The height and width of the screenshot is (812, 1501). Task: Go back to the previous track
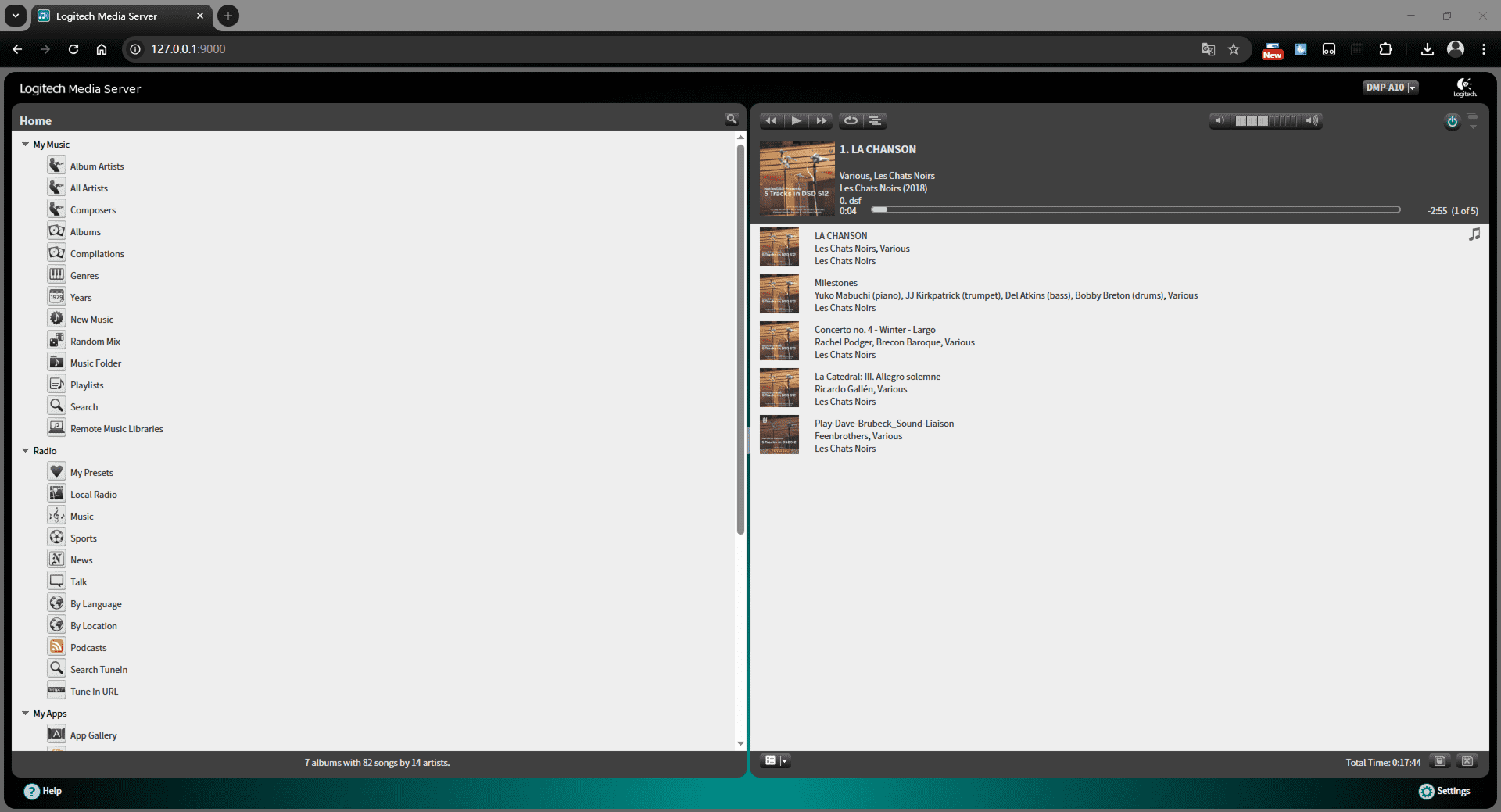pos(771,121)
